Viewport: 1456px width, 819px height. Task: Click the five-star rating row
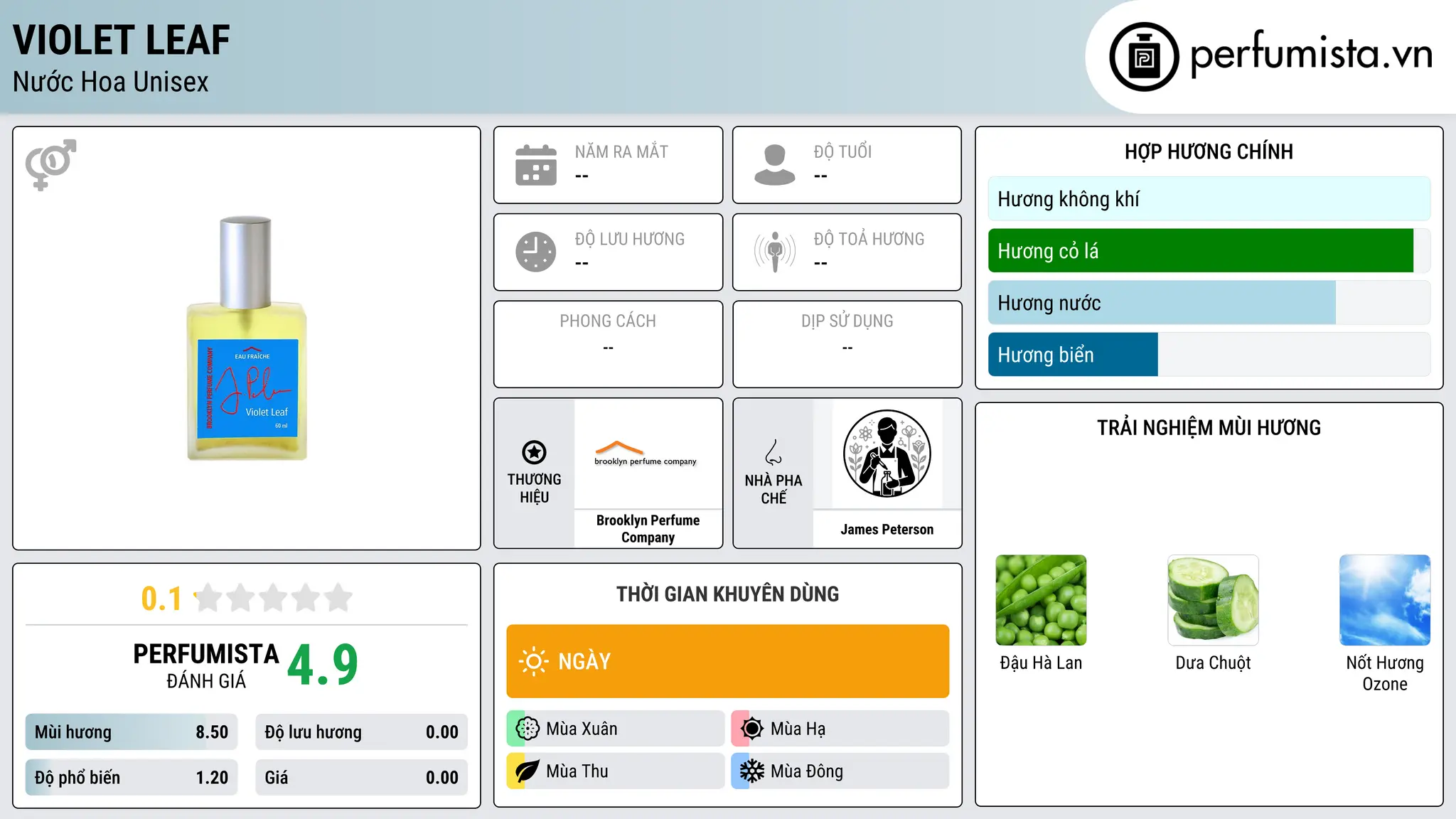(x=273, y=598)
